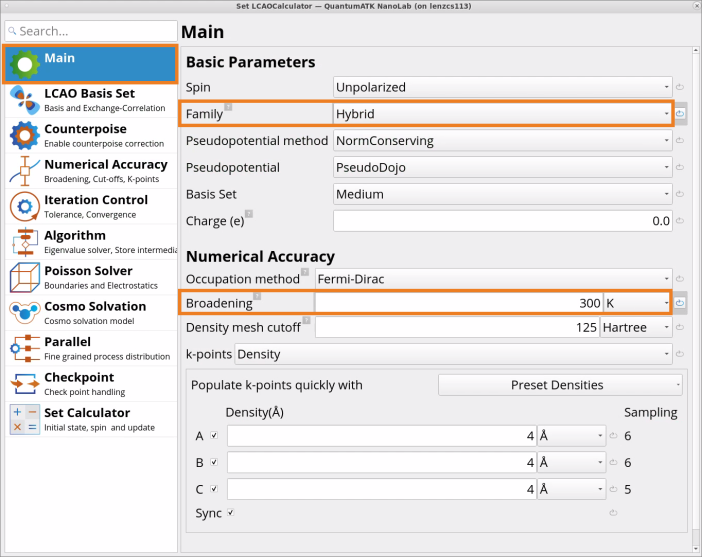Click the Search box in sidebar
The height and width of the screenshot is (557, 702).
90,31
